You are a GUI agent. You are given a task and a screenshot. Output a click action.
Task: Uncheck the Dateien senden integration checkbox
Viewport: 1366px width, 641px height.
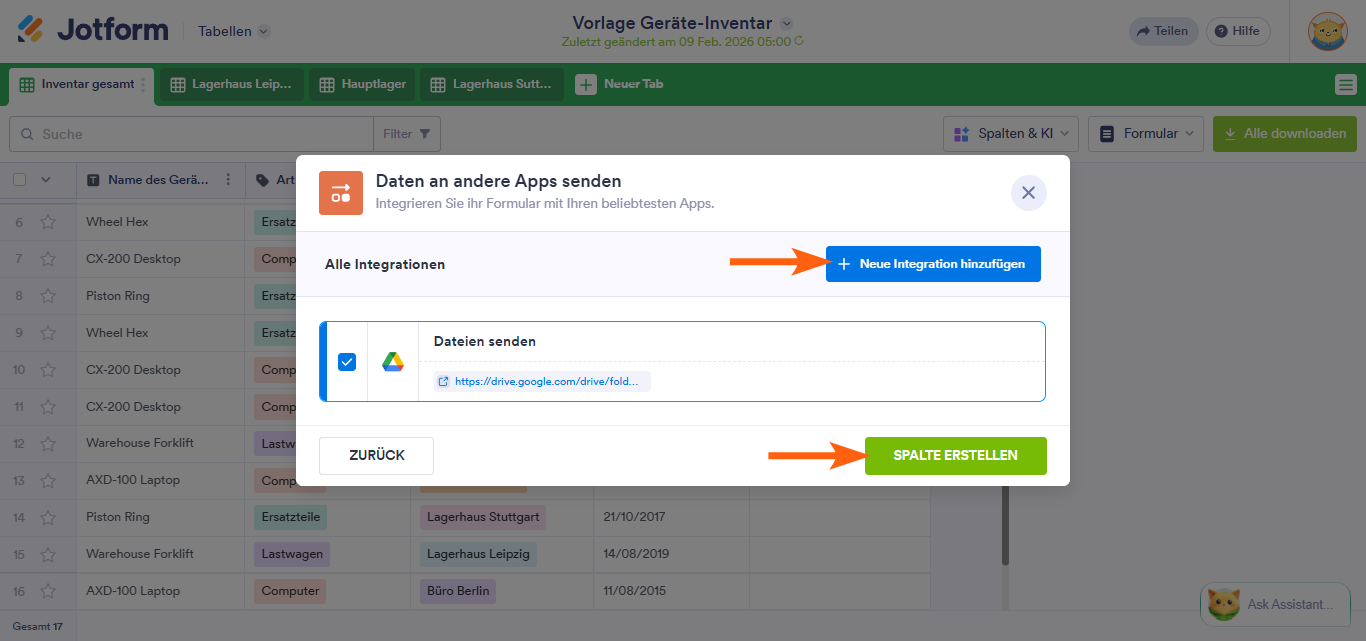point(347,362)
